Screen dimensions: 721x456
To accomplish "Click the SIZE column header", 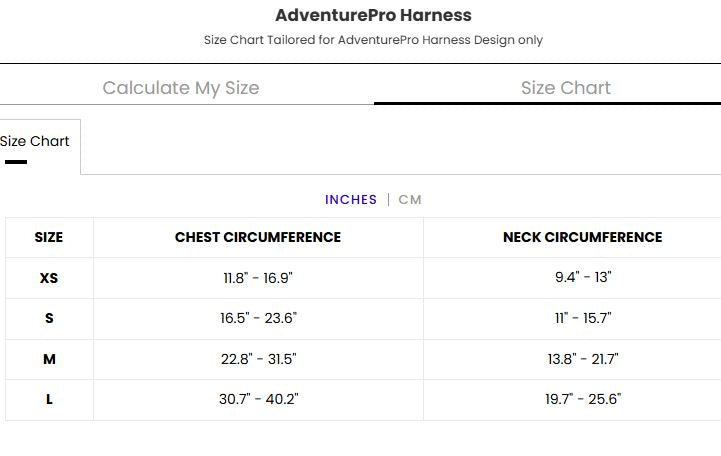I will tap(49, 238).
